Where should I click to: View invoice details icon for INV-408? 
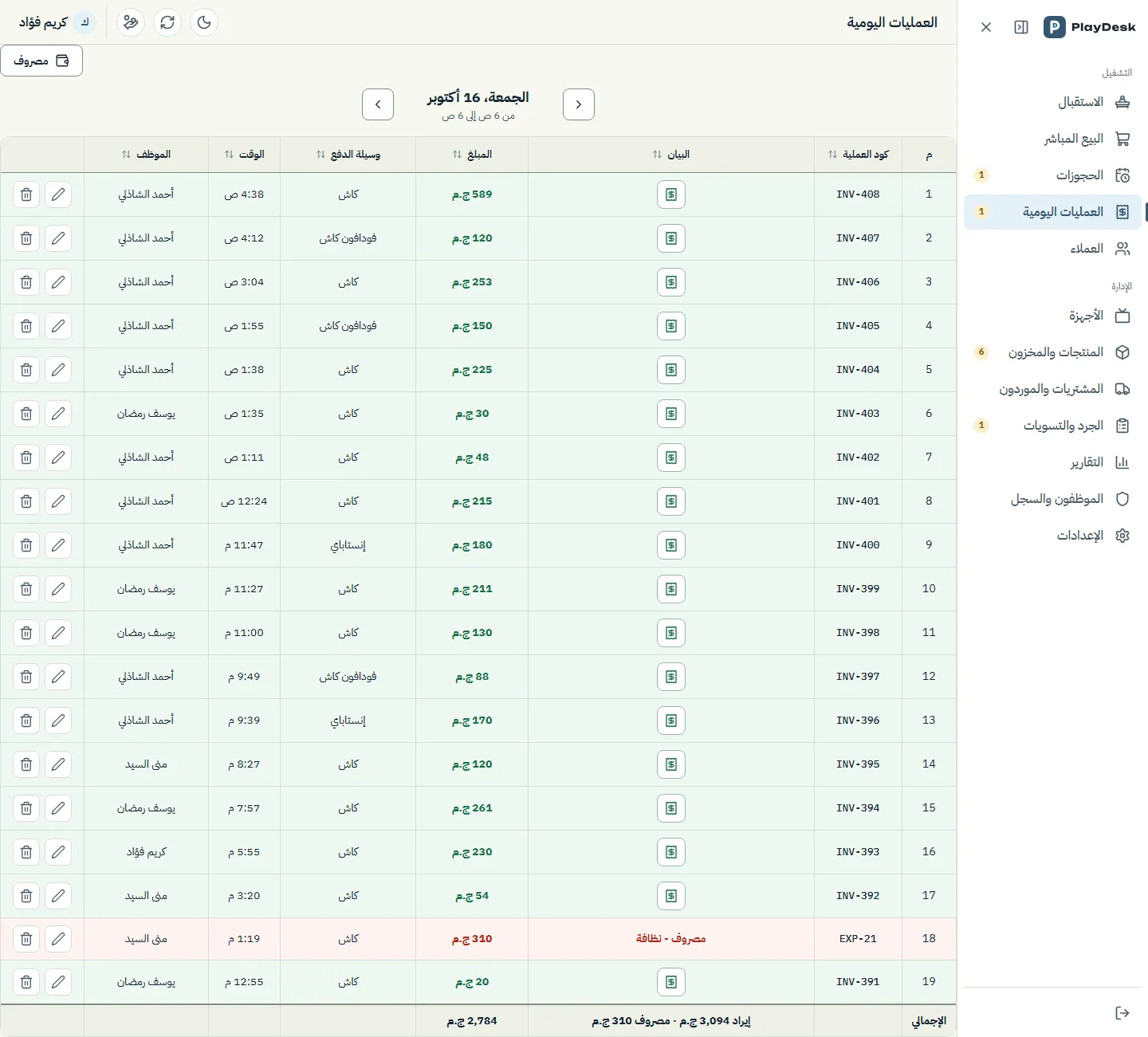tap(671, 194)
